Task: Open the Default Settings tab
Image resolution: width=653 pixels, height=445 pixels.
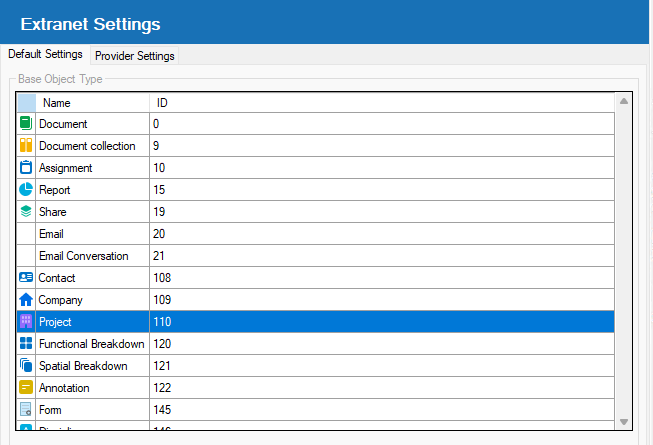Action: [45, 55]
